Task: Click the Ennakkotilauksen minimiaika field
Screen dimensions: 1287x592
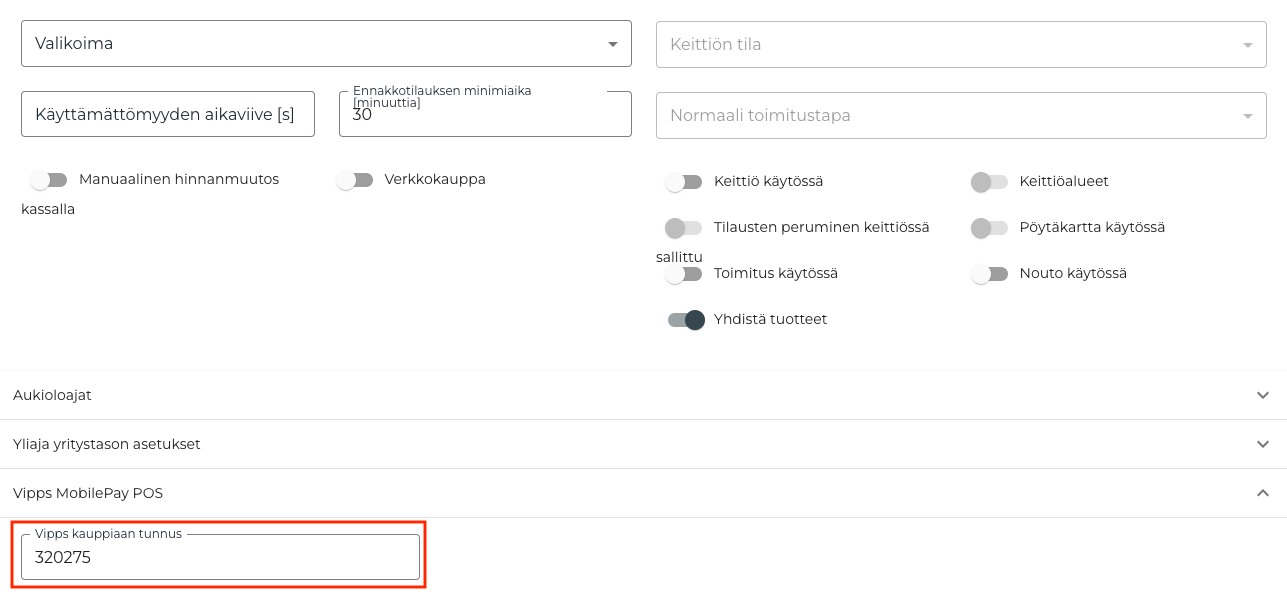Action: [x=485, y=114]
